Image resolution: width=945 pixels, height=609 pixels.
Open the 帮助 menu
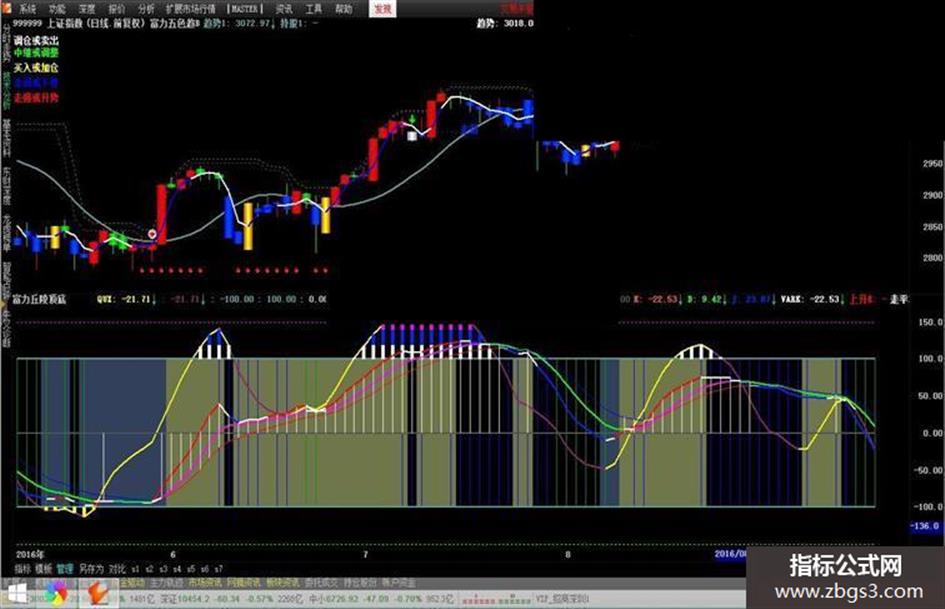pos(344,8)
